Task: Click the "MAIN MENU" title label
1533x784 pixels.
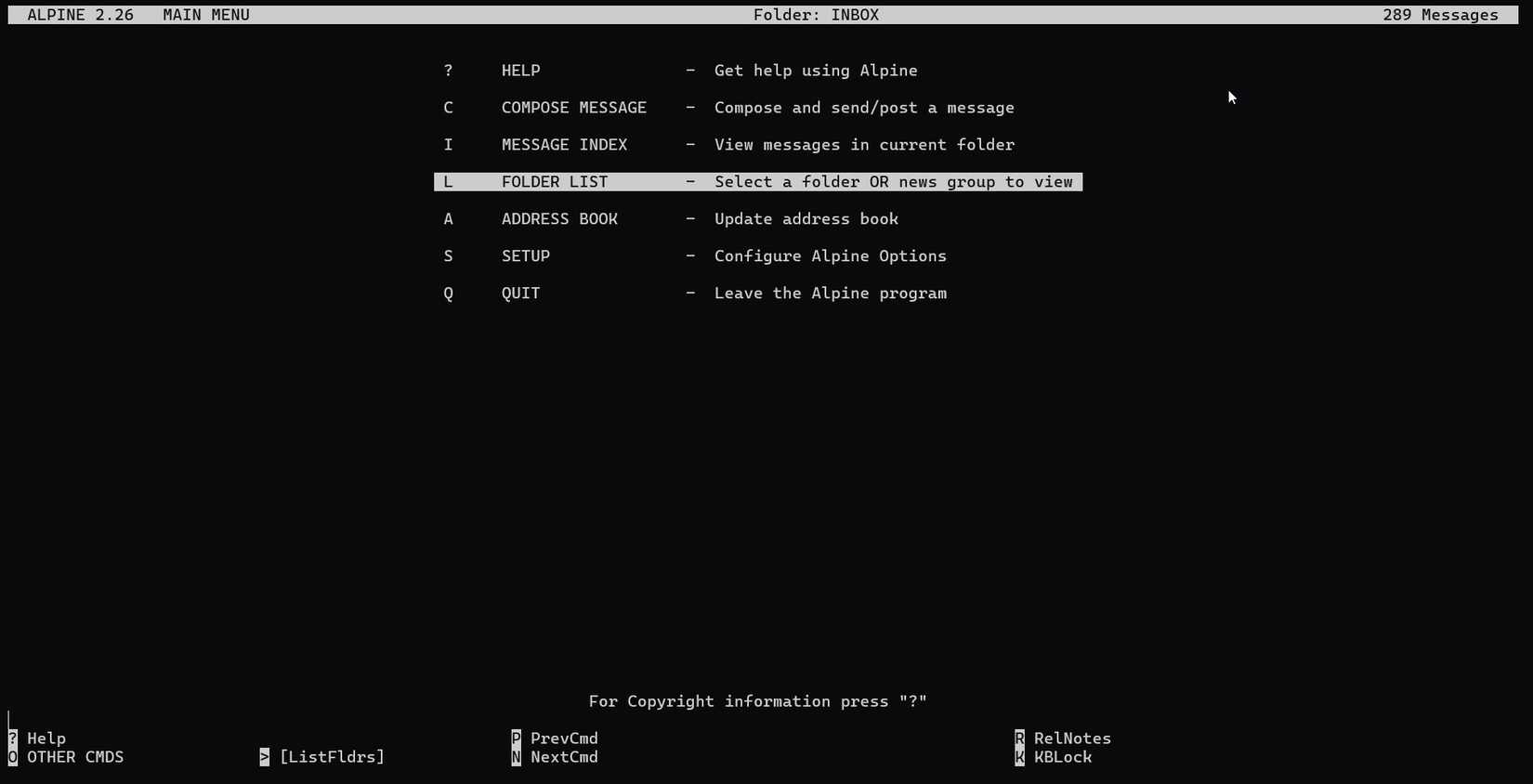Action: [x=206, y=15]
